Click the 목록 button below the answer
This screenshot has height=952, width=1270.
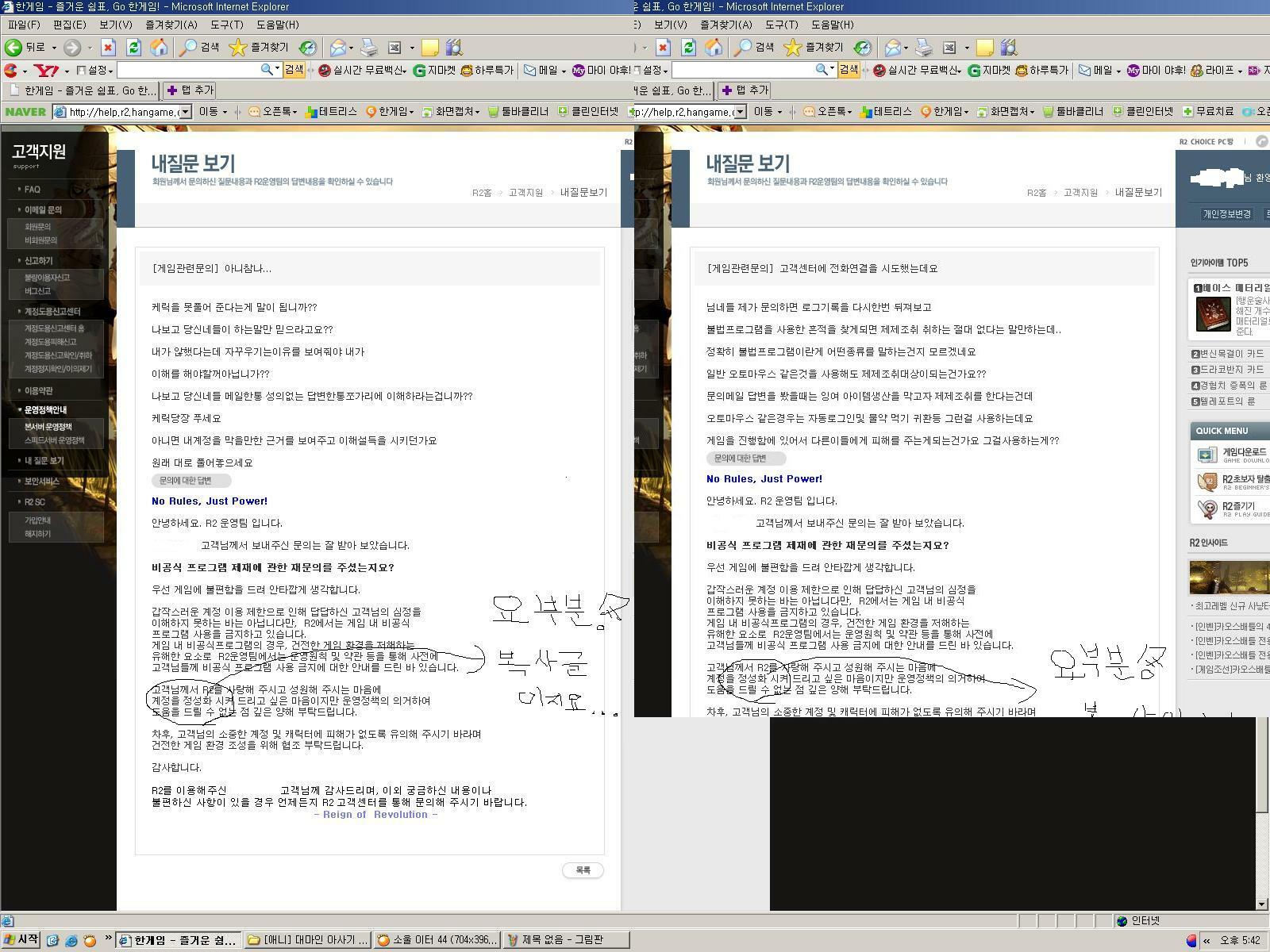coord(583,870)
